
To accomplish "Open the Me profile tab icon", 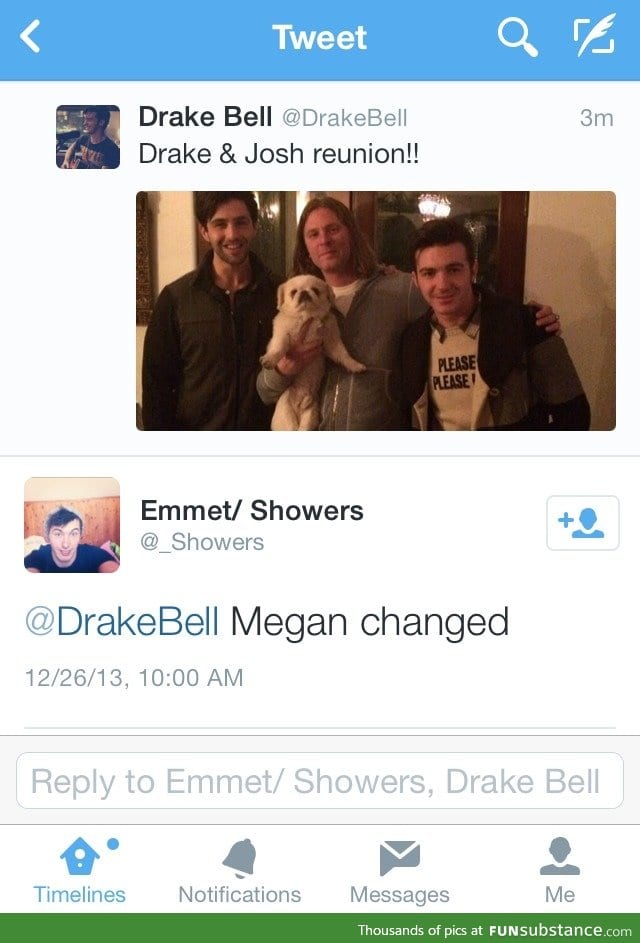I will pyautogui.click(x=559, y=856).
